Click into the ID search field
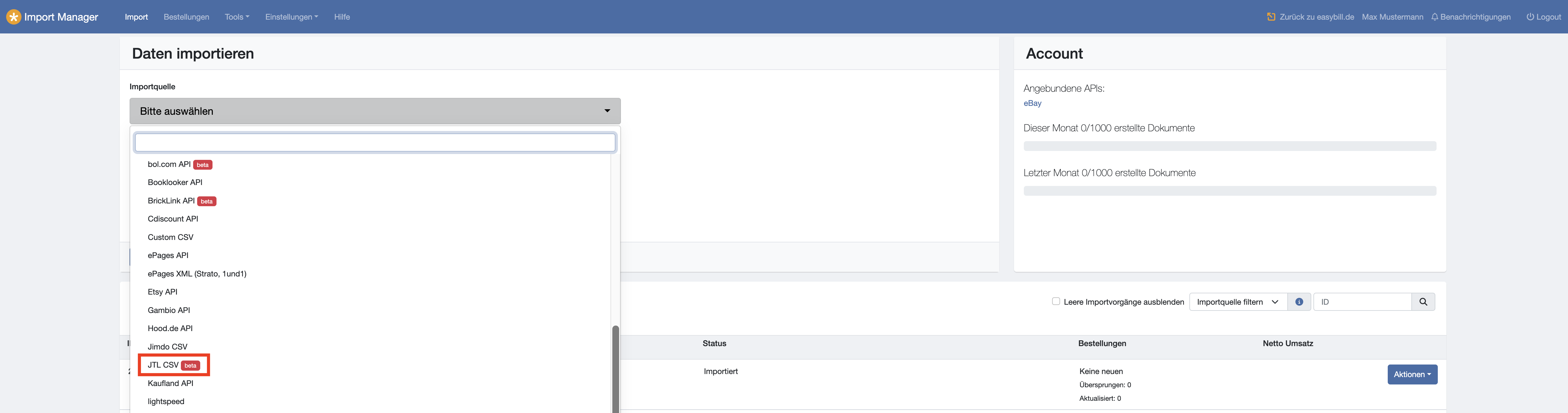The height and width of the screenshot is (413, 1568). tap(1362, 302)
